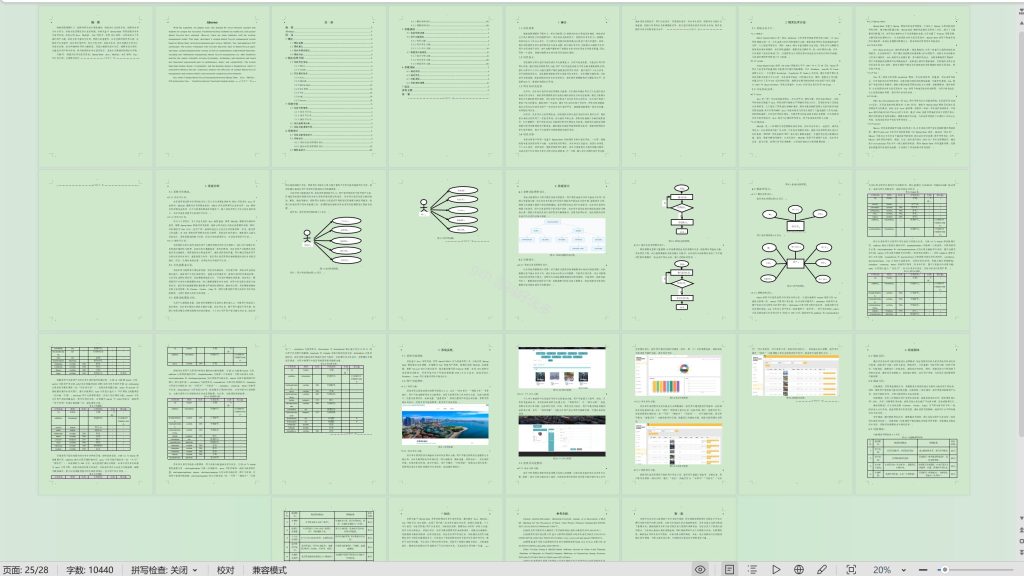The image size is (1024, 576).
Task: Enable writing mode pen icon
Action: pyautogui.click(x=822, y=569)
